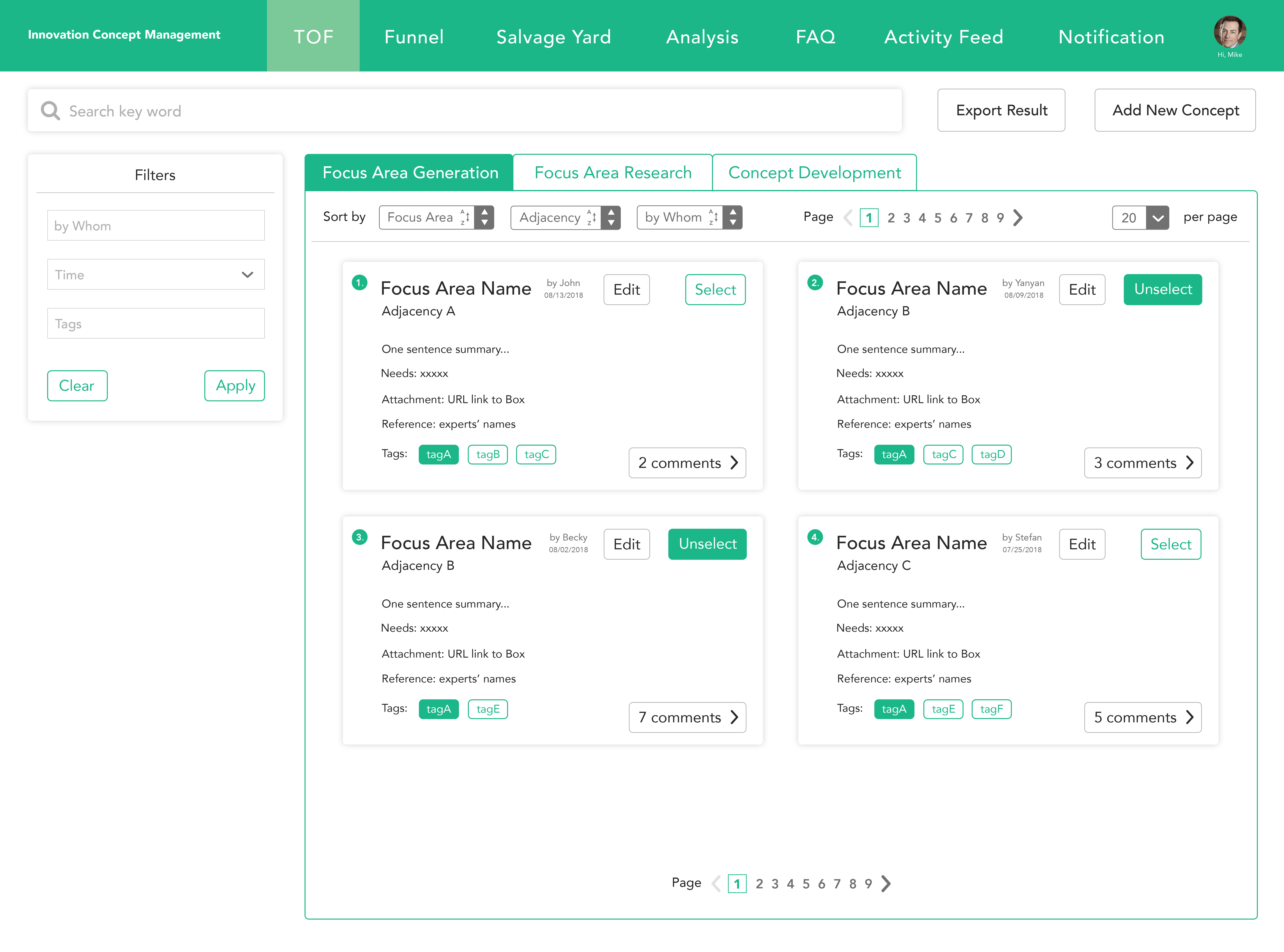Unselect concept card 2 using Unselect button
Viewport: 1284px width, 952px height.
pyautogui.click(x=1163, y=289)
